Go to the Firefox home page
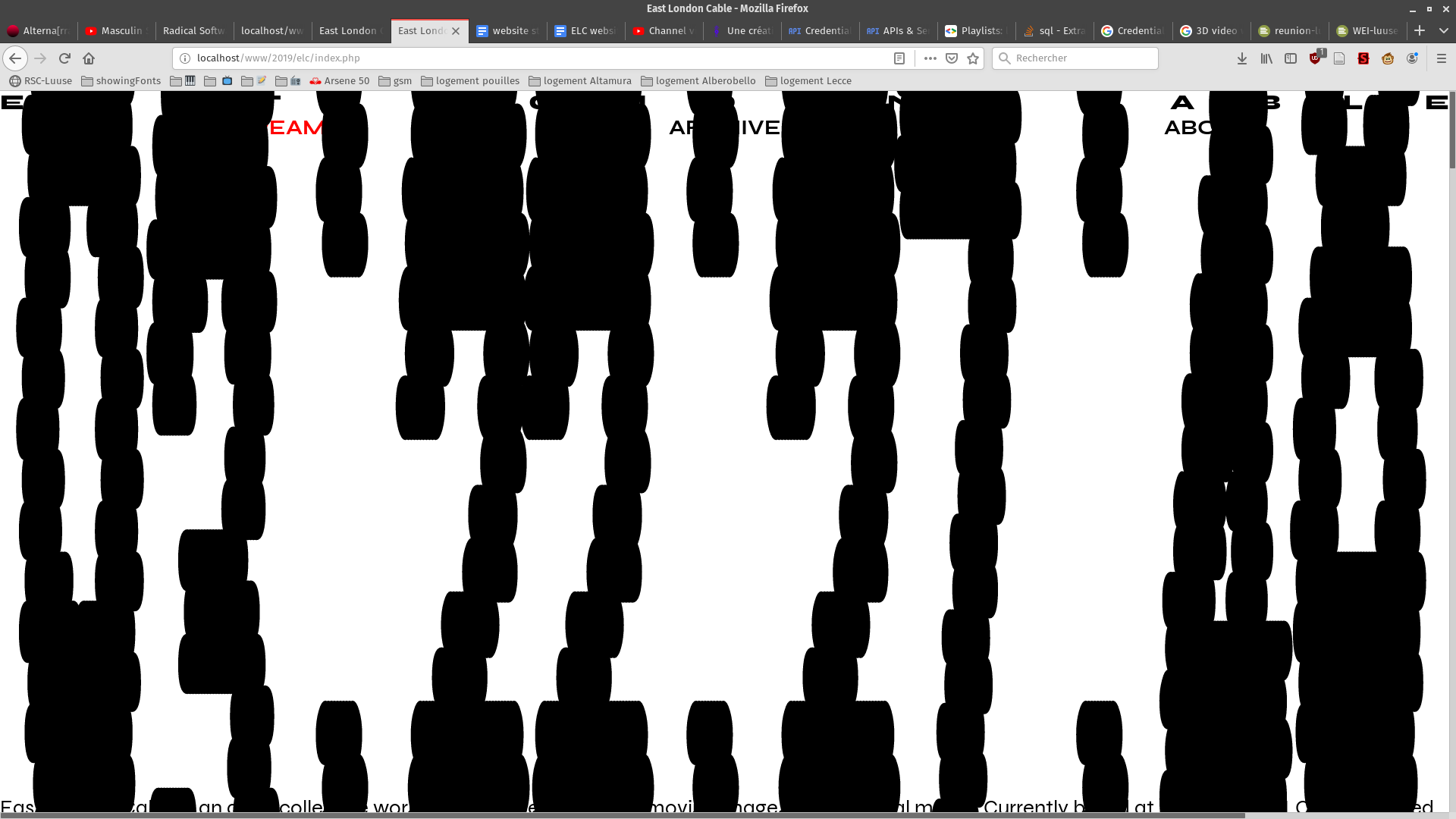Screen dimensions: 1456x819 tap(89, 58)
